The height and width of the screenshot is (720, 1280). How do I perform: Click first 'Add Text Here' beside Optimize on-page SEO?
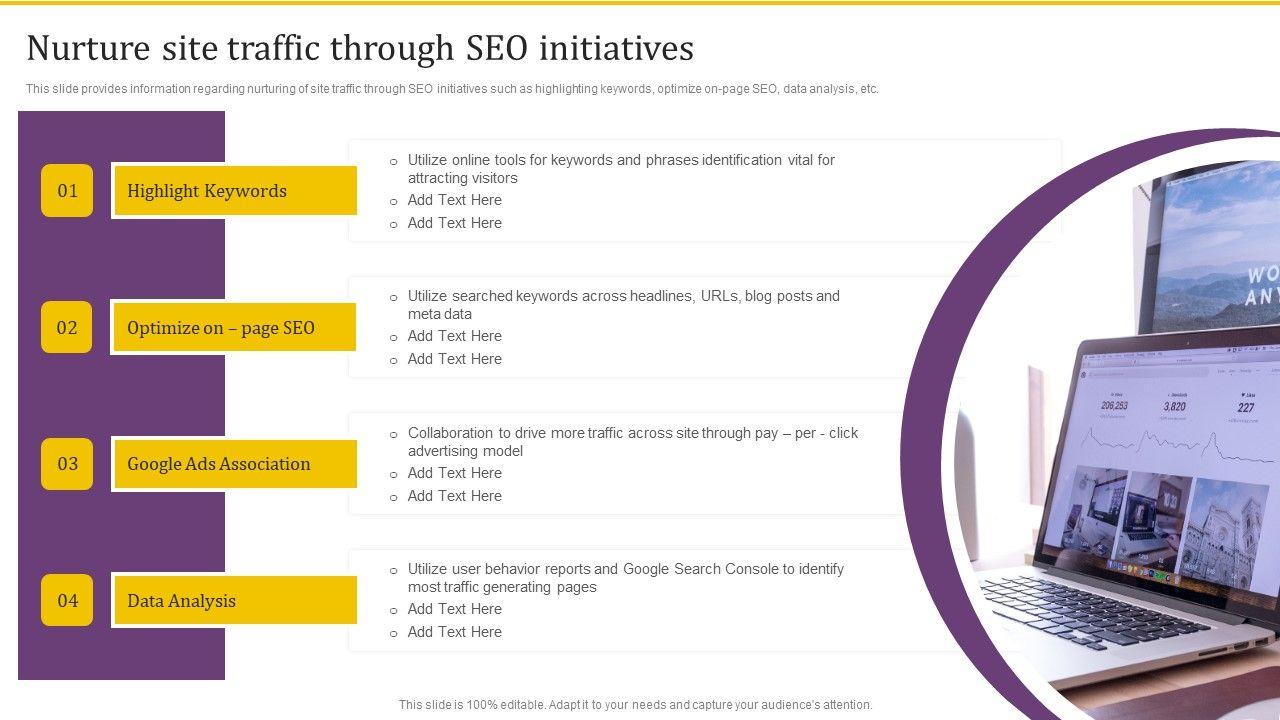click(x=455, y=336)
